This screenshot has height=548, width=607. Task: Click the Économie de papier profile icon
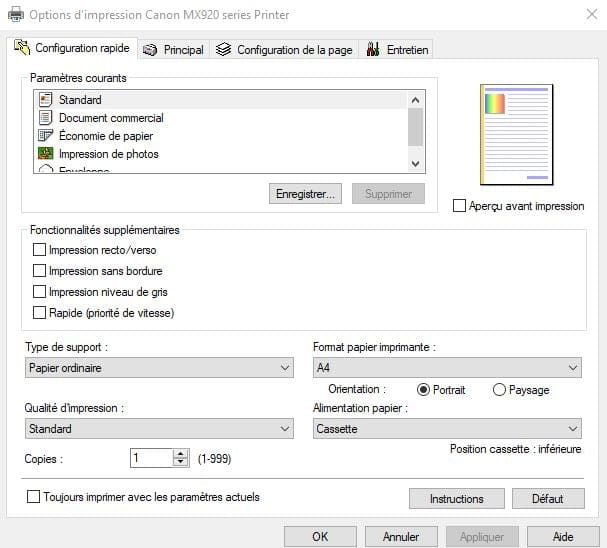point(46,135)
